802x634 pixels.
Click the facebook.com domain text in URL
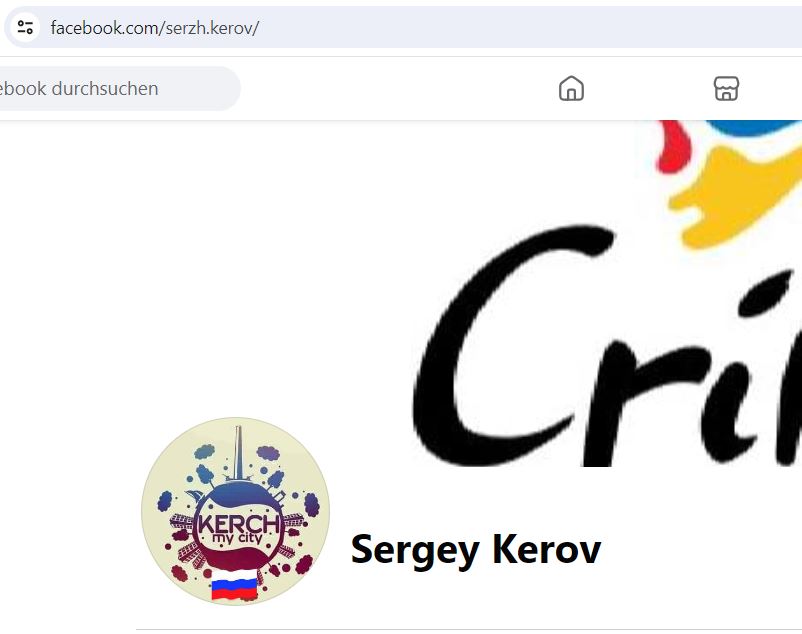pyautogui.click(x=105, y=28)
